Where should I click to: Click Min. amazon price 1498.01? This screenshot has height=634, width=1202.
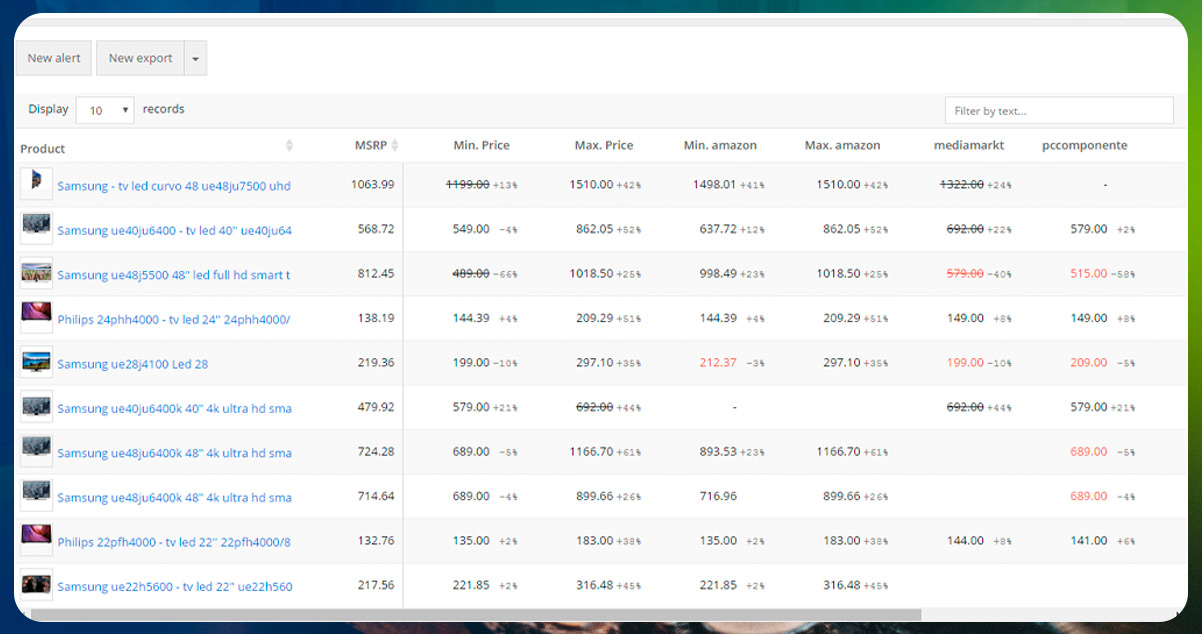pyautogui.click(x=714, y=185)
